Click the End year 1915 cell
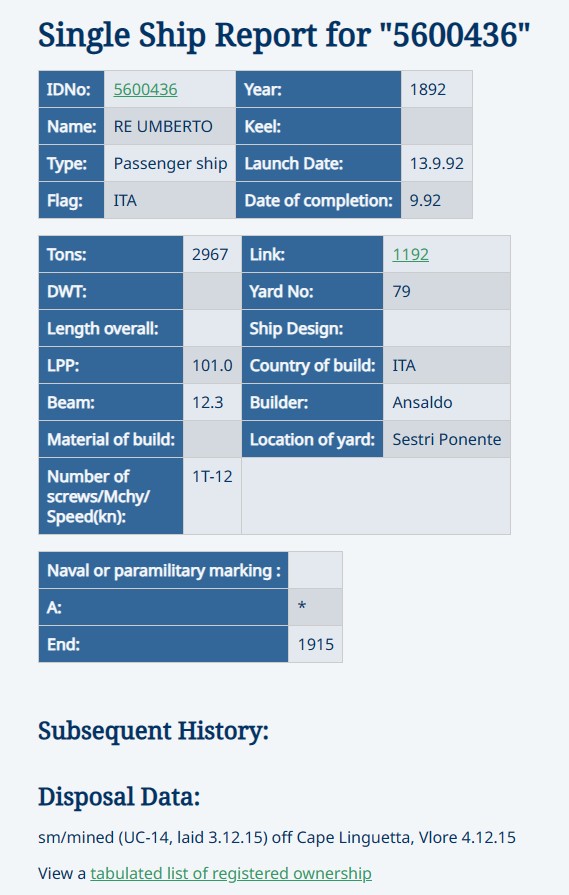This screenshot has width=569, height=895. click(315, 644)
